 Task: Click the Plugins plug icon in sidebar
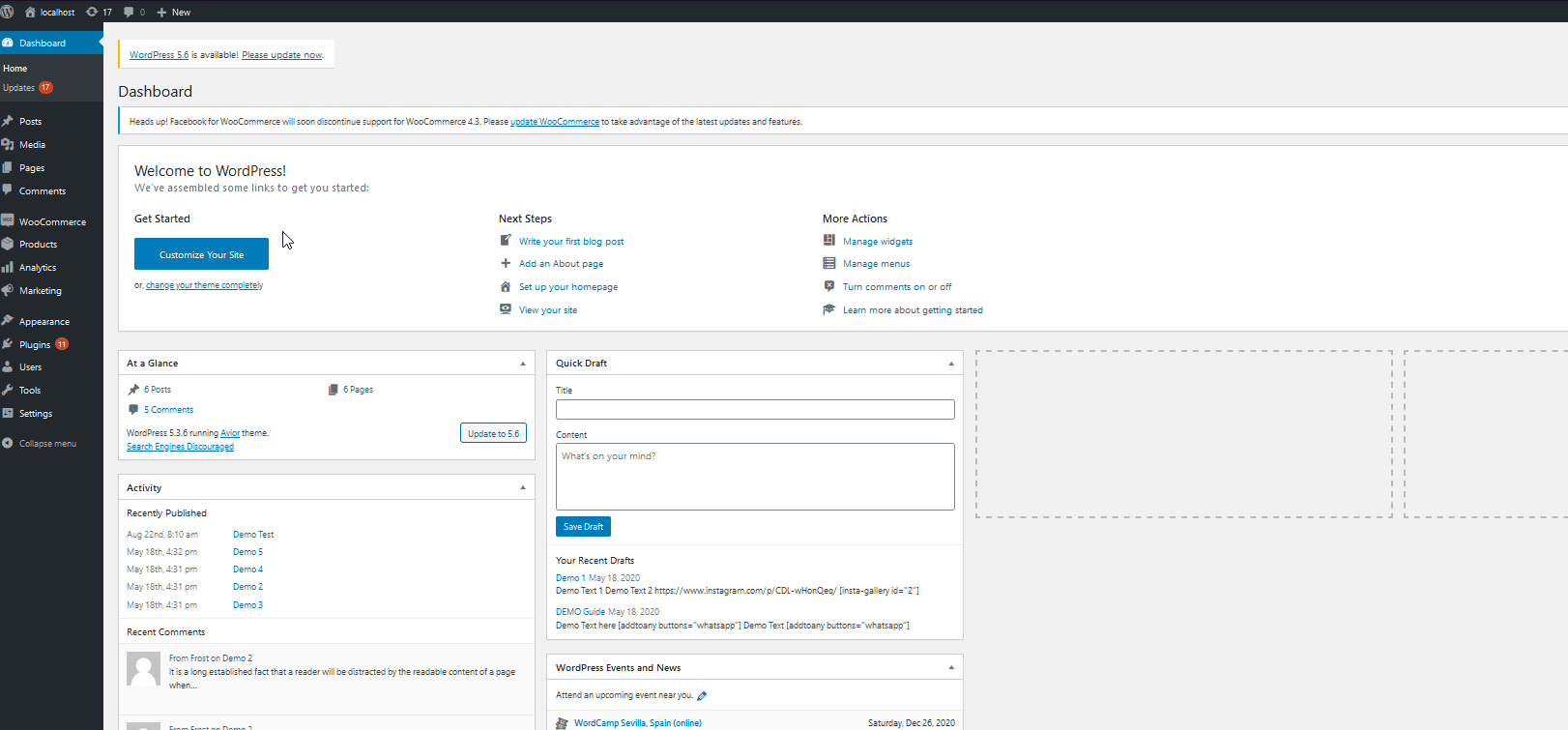[8, 344]
